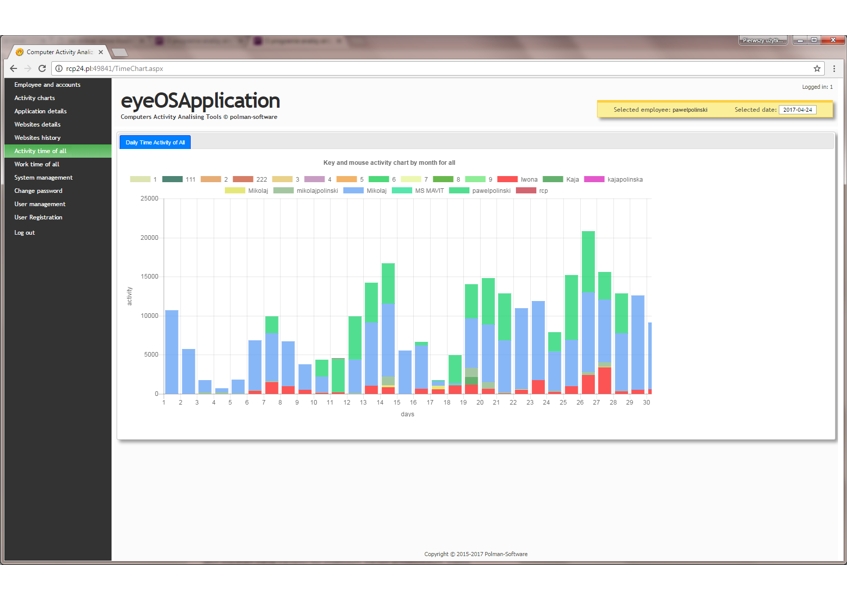Go to Websites history page
Image resolution: width=847 pixels, height=600 pixels.
coord(37,138)
